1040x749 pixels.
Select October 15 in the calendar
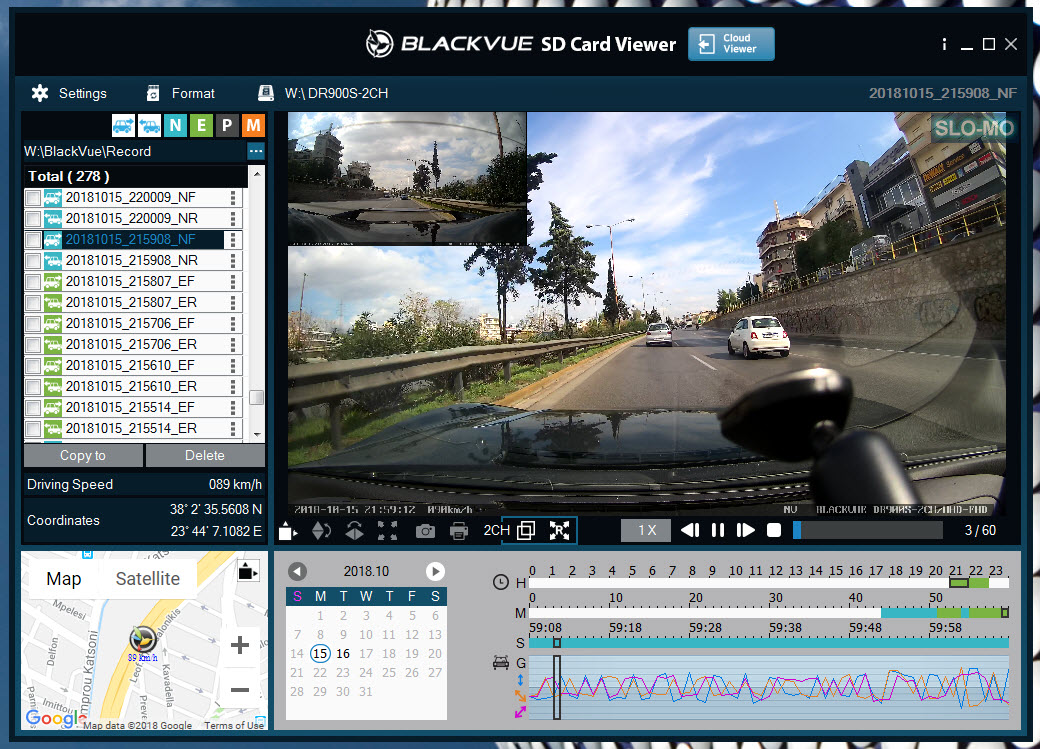[320, 653]
